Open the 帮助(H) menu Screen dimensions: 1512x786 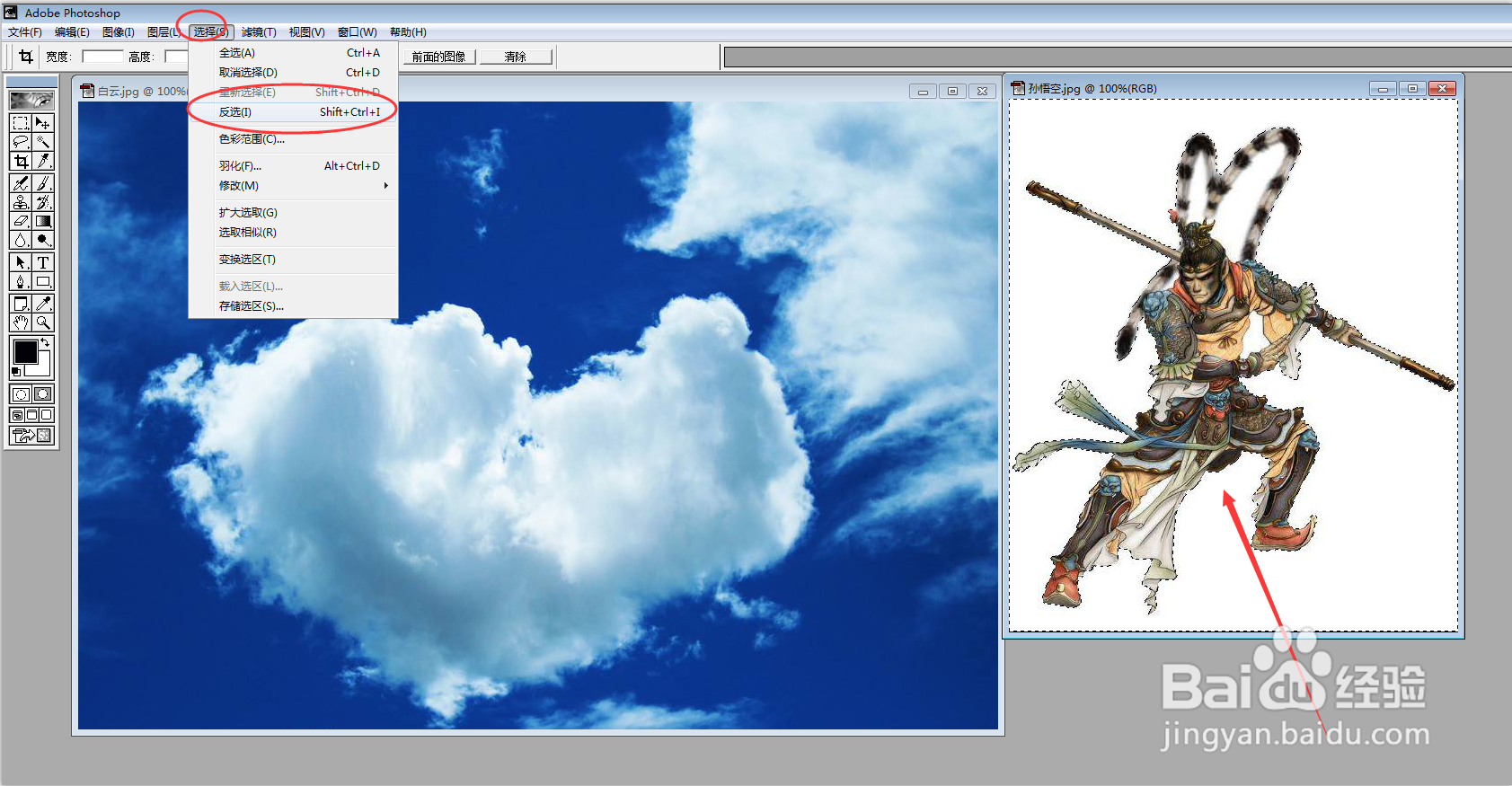[408, 32]
